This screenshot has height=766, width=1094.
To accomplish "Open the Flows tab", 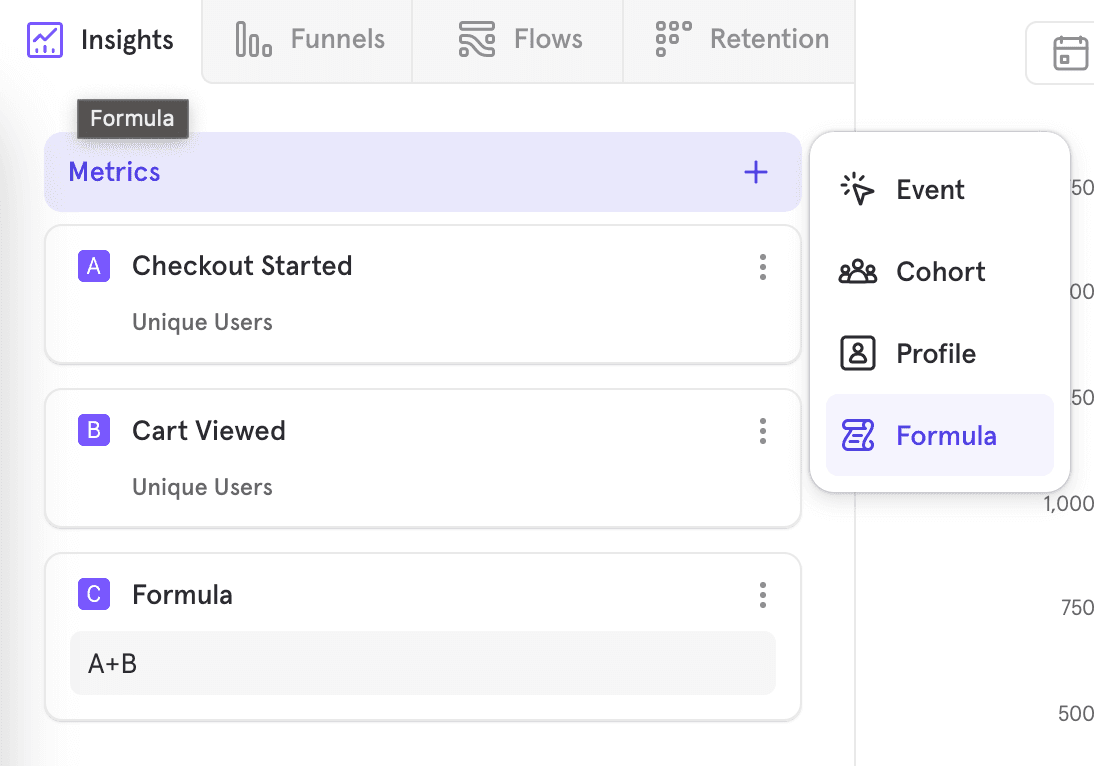I will [519, 40].
